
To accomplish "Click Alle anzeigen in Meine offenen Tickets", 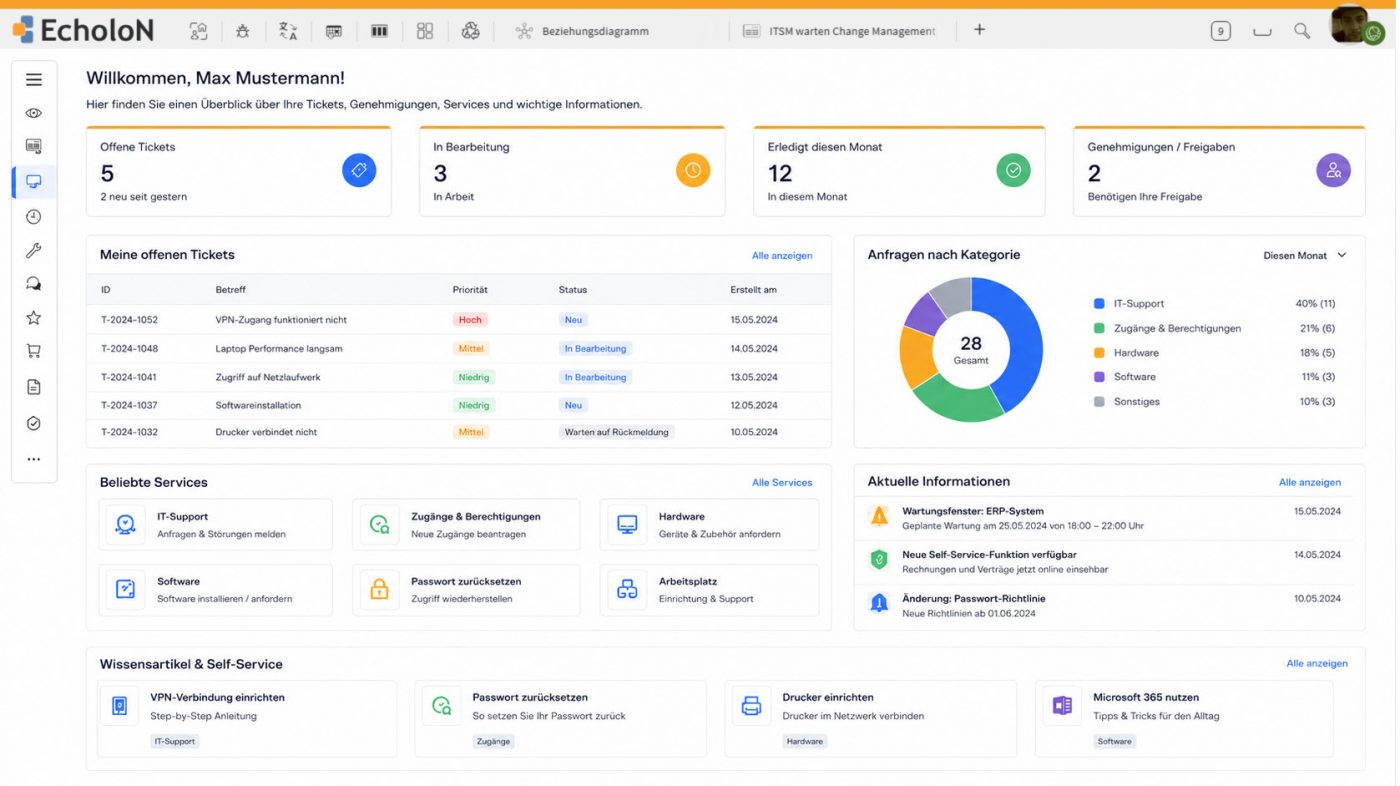I will click(782, 256).
